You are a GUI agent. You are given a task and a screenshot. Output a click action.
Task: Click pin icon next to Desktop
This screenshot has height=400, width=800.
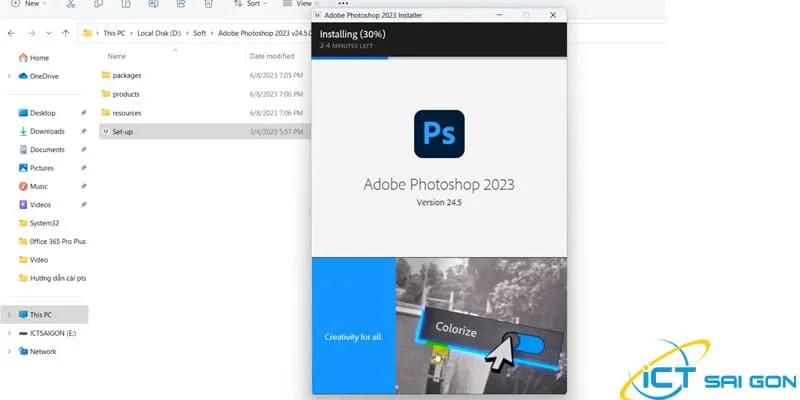(x=83, y=113)
